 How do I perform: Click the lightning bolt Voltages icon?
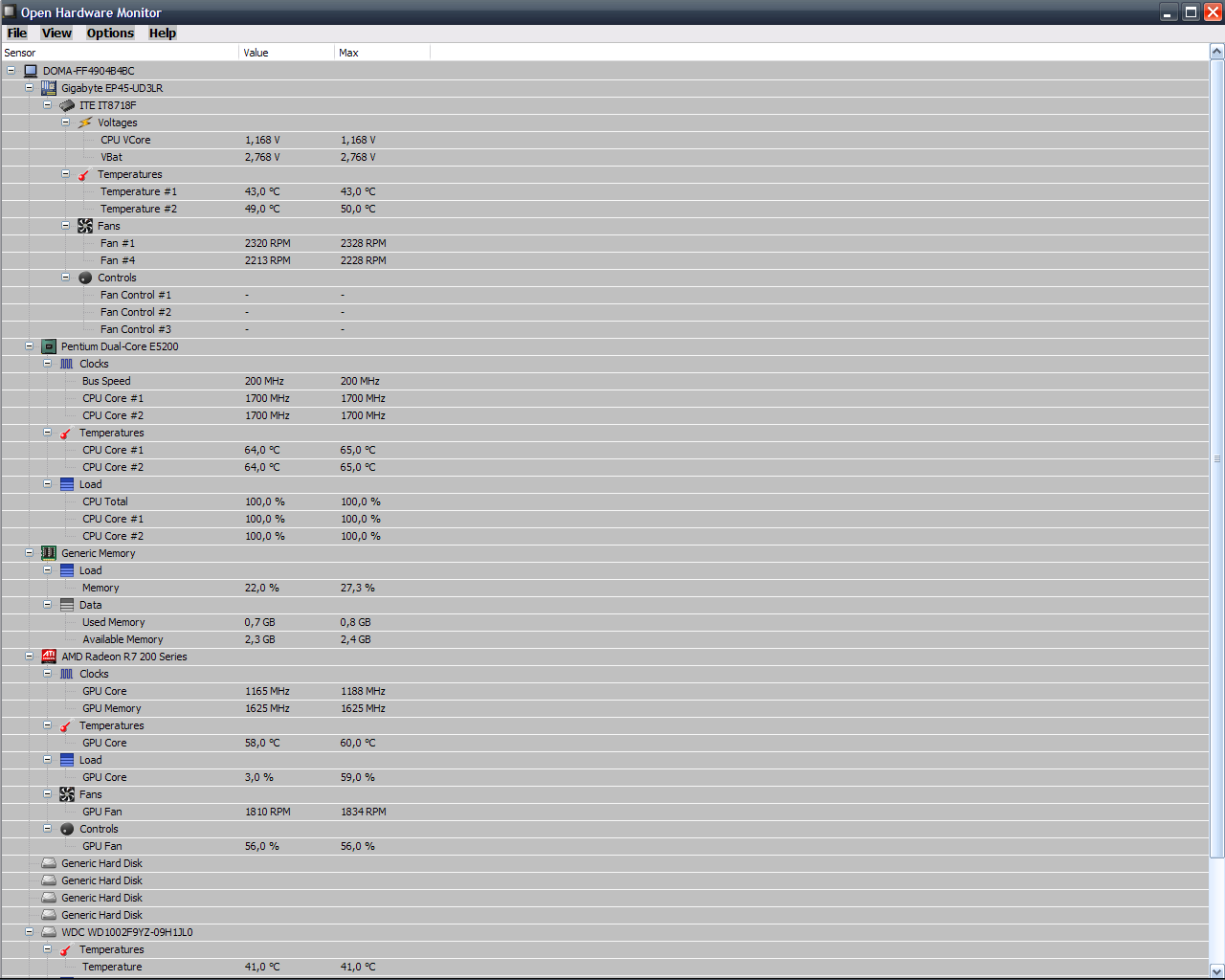85,122
